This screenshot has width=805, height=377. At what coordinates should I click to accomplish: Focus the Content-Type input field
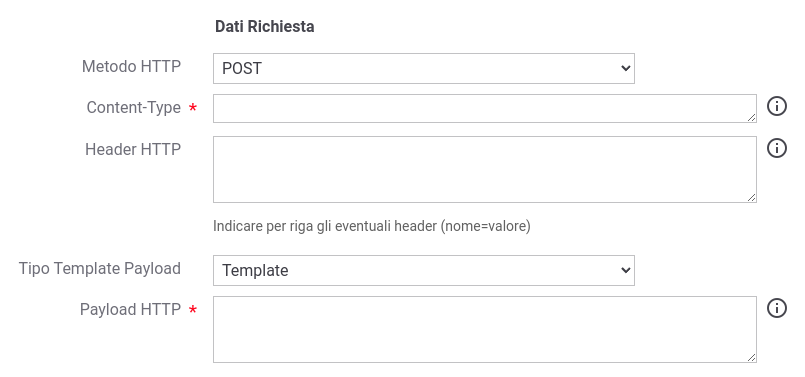485,108
